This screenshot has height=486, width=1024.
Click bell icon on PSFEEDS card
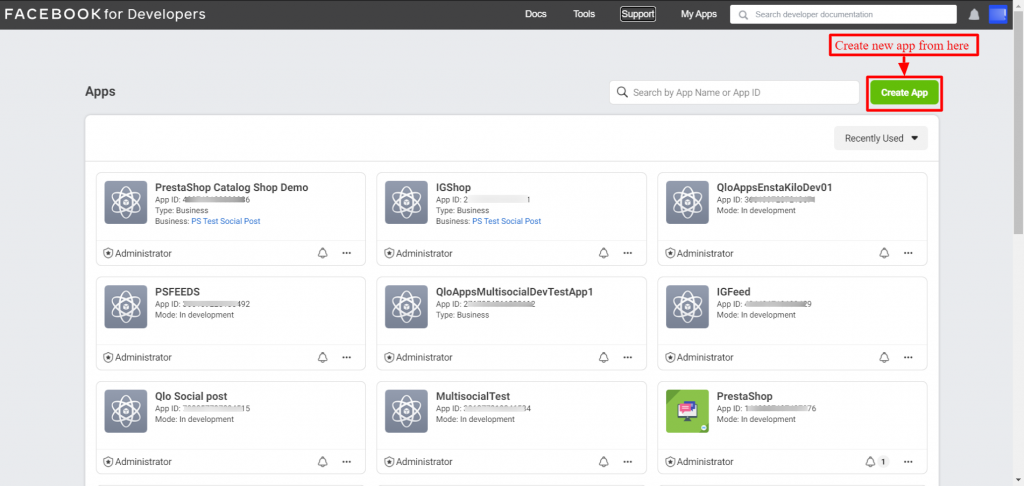point(323,357)
